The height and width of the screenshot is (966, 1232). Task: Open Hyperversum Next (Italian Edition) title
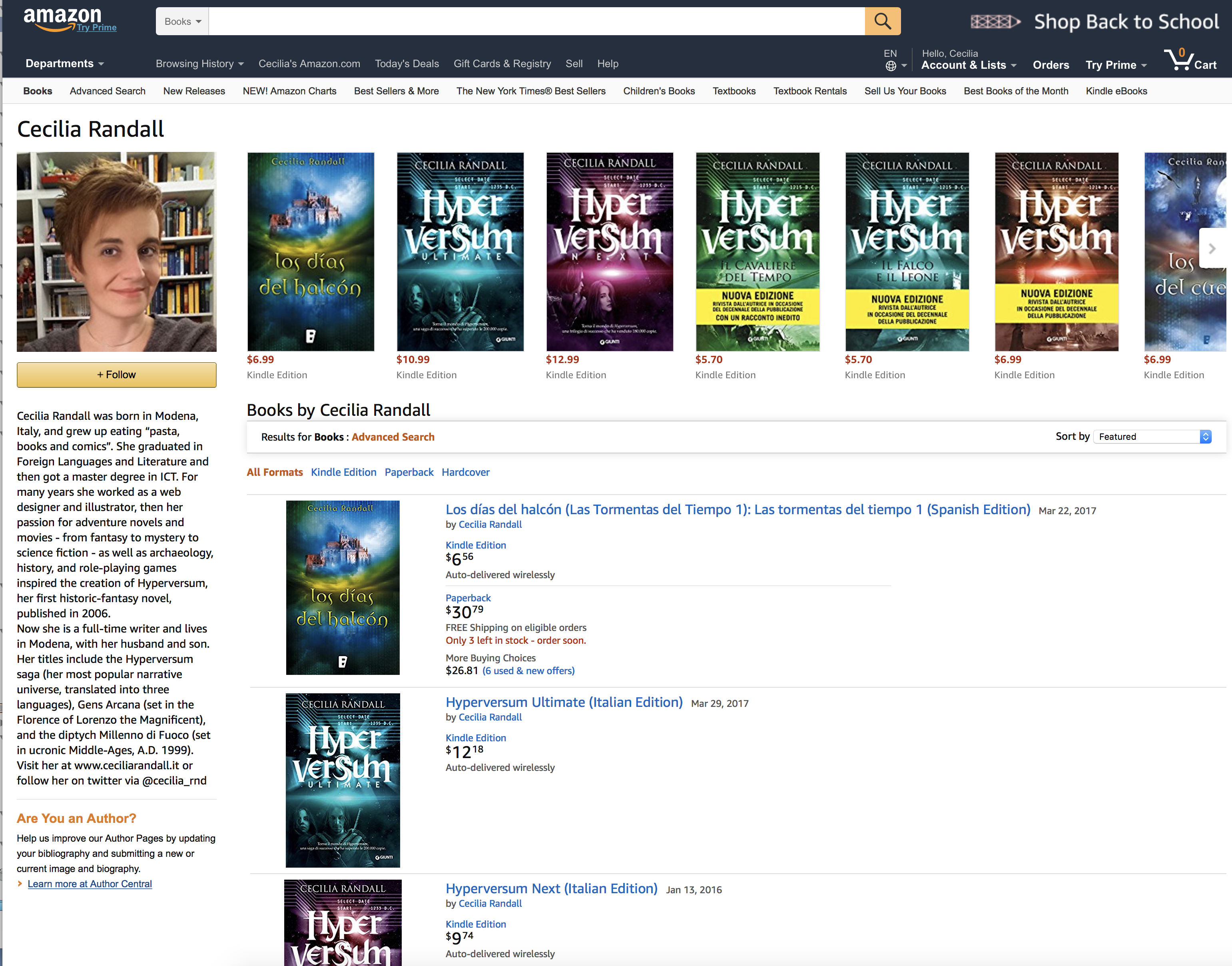tap(551, 888)
